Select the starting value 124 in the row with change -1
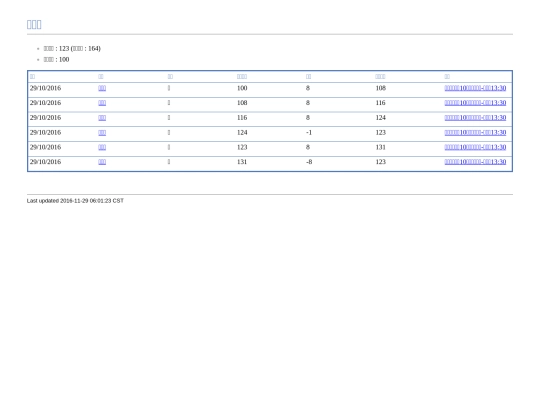 pyautogui.click(x=242, y=133)
